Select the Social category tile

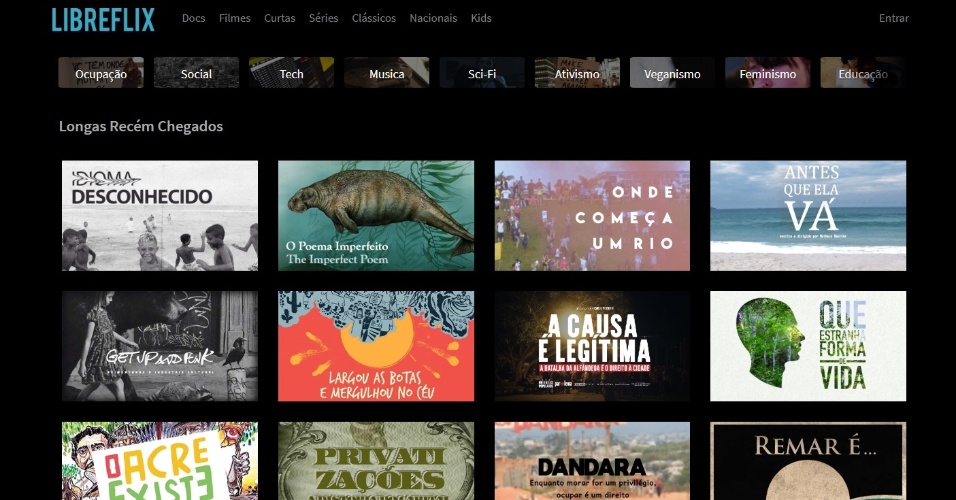point(196,73)
